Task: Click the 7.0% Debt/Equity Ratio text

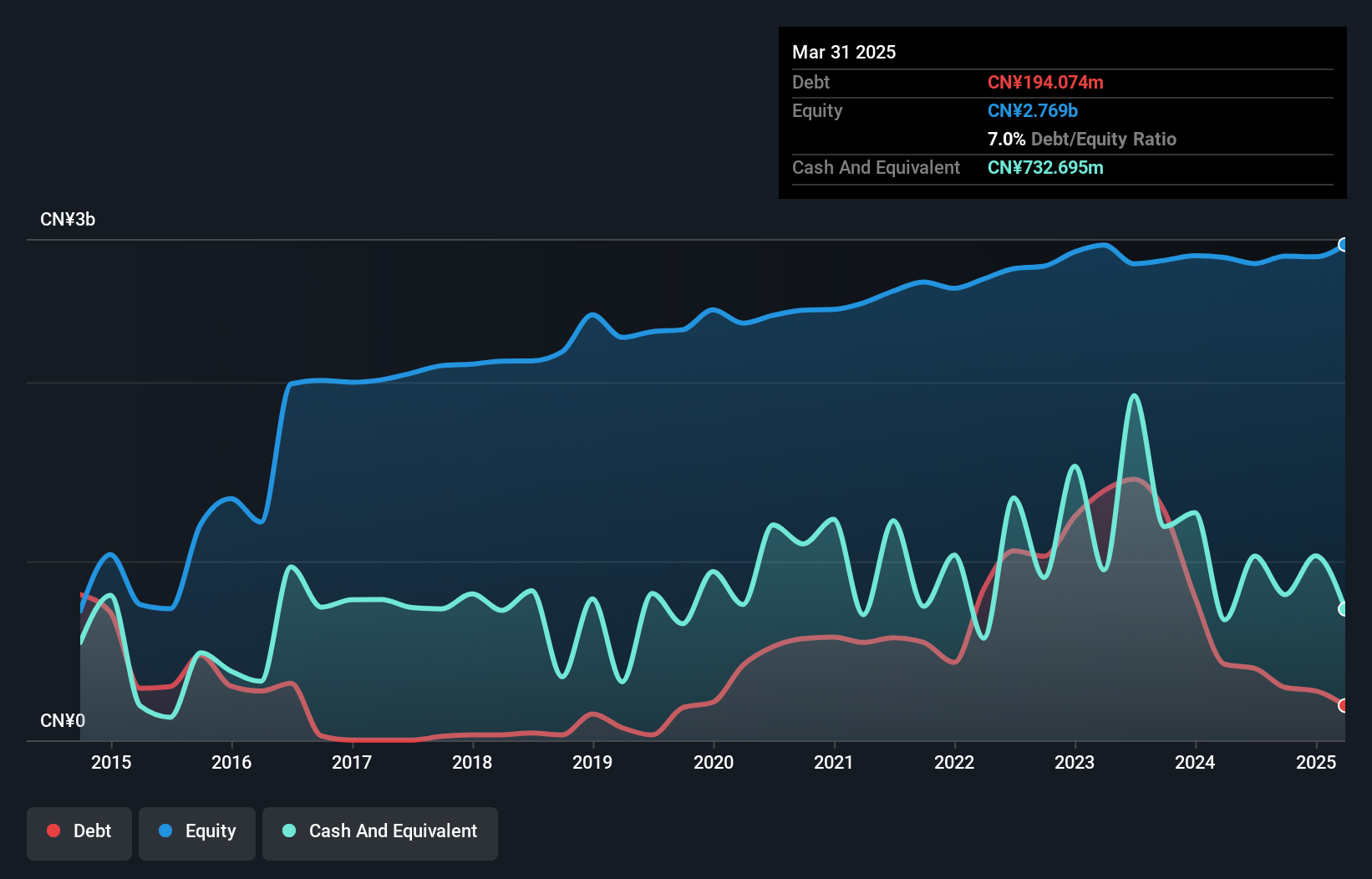Action: pos(1082,139)
